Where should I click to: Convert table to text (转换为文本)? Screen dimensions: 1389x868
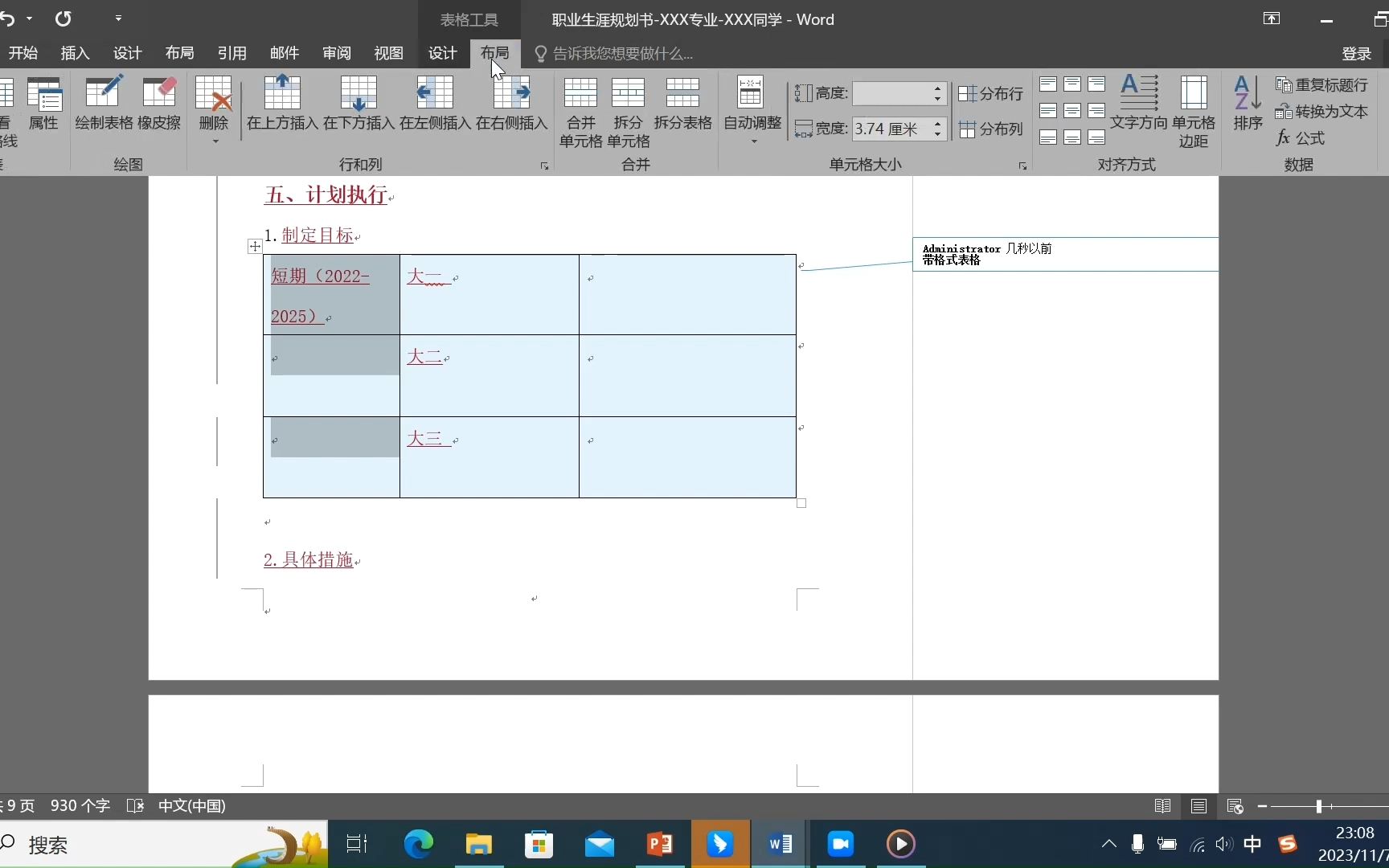click(1321, 112)
